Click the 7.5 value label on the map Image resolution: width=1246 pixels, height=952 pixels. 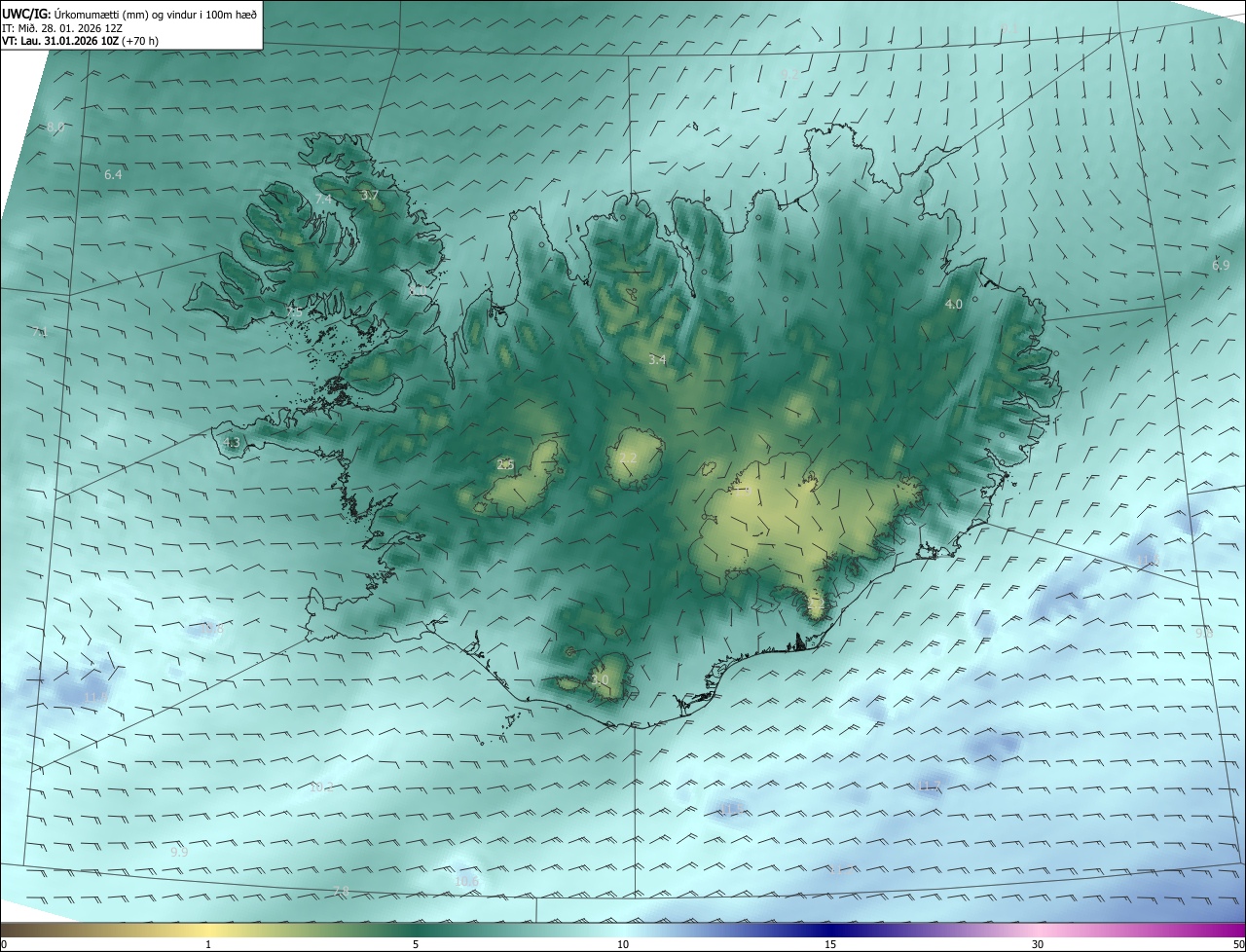click(294, 311)
